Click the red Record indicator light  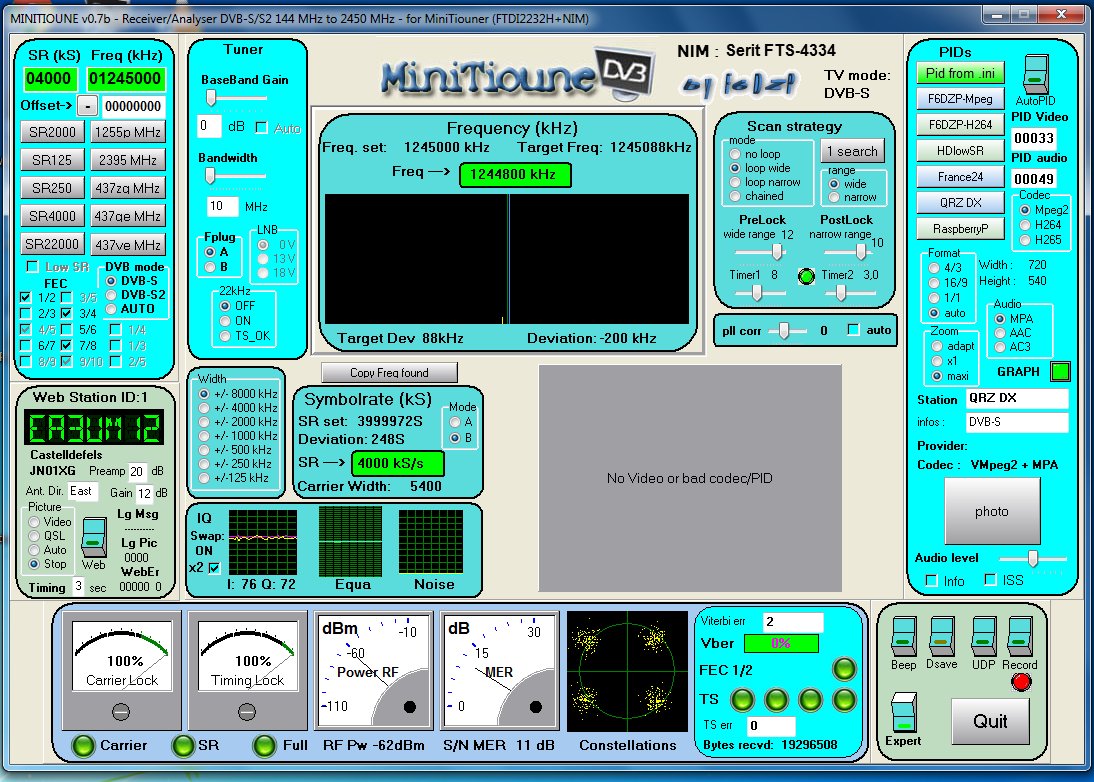click(1021, 682)
